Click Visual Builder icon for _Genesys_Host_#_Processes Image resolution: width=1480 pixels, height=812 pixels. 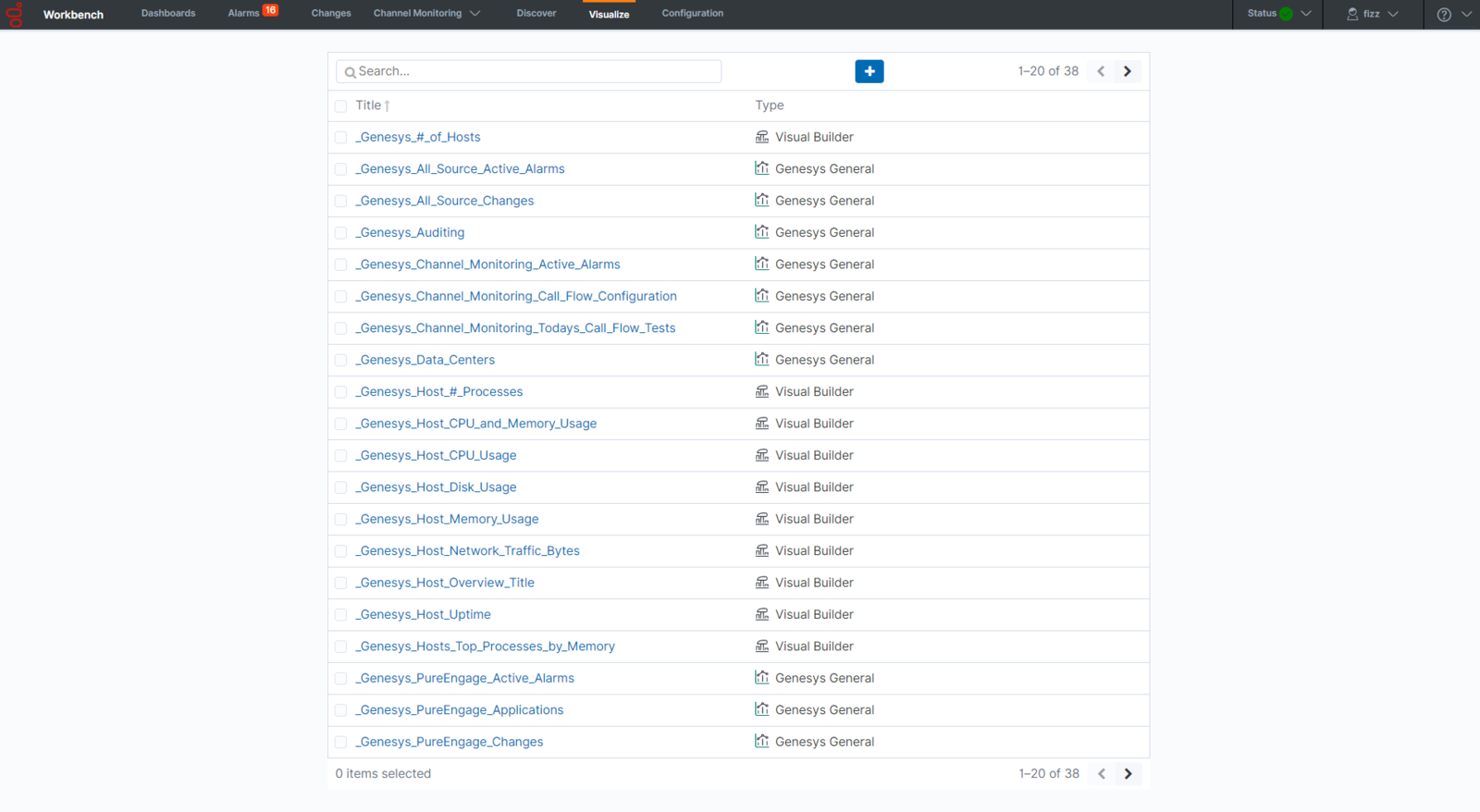click(x=762, y=391)
